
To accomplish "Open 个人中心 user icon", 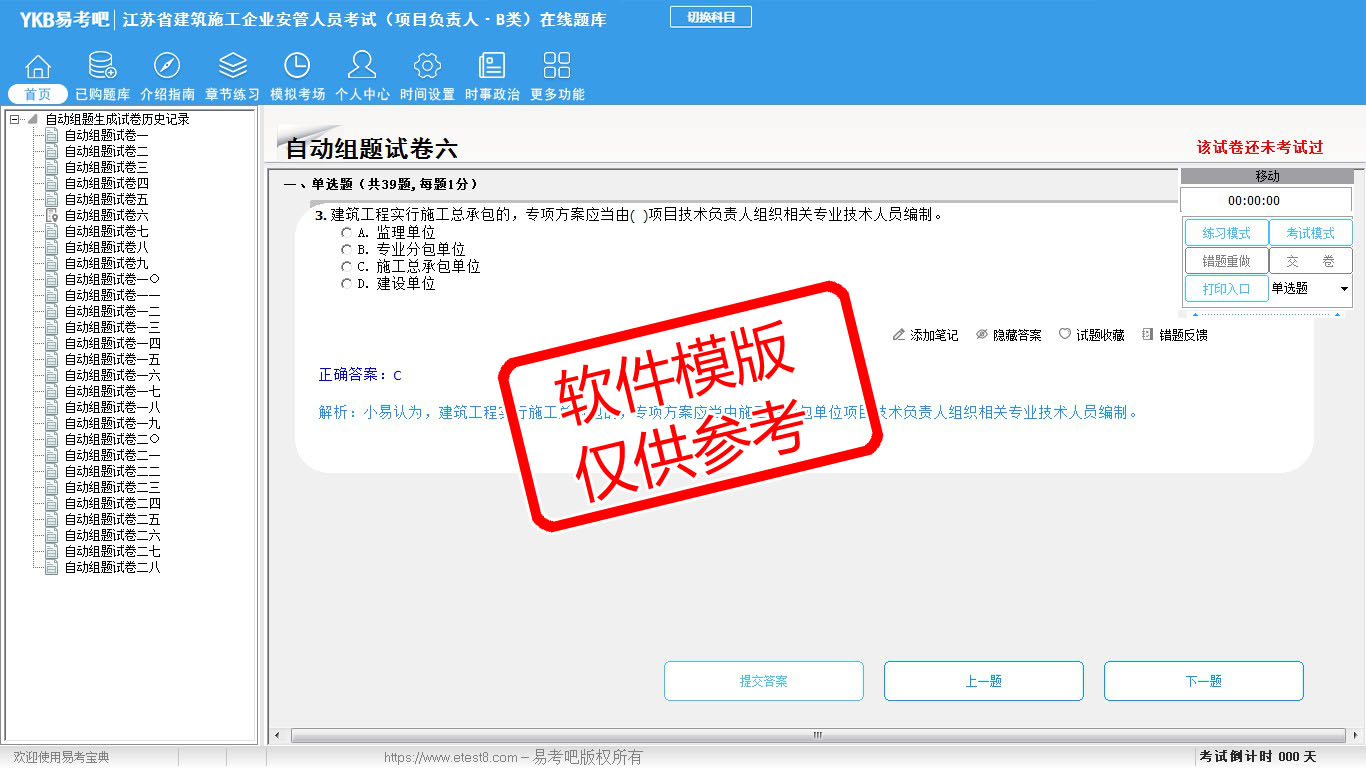I will coord(362,67).
